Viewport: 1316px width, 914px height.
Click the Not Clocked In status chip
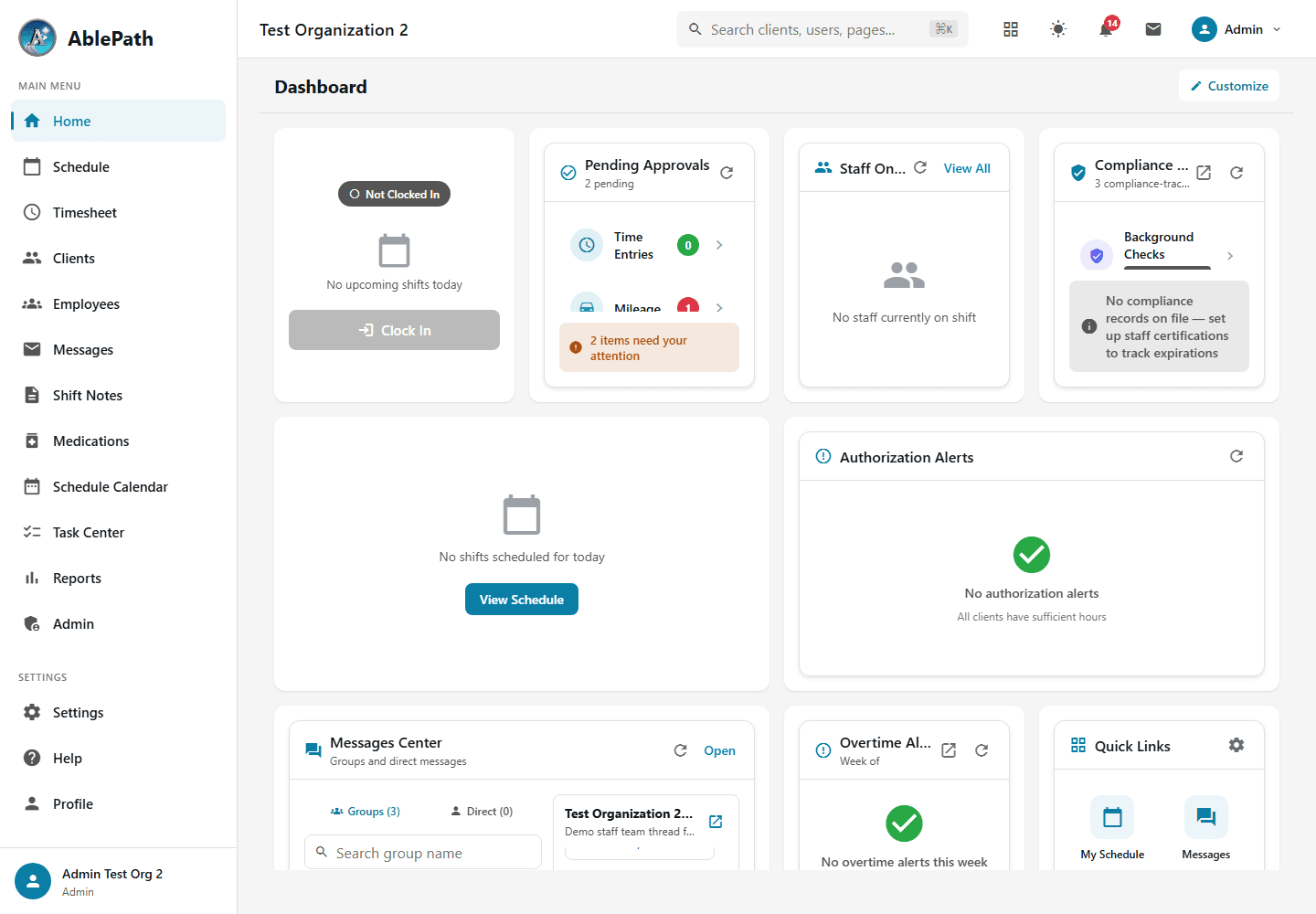(x=394, y=194)
